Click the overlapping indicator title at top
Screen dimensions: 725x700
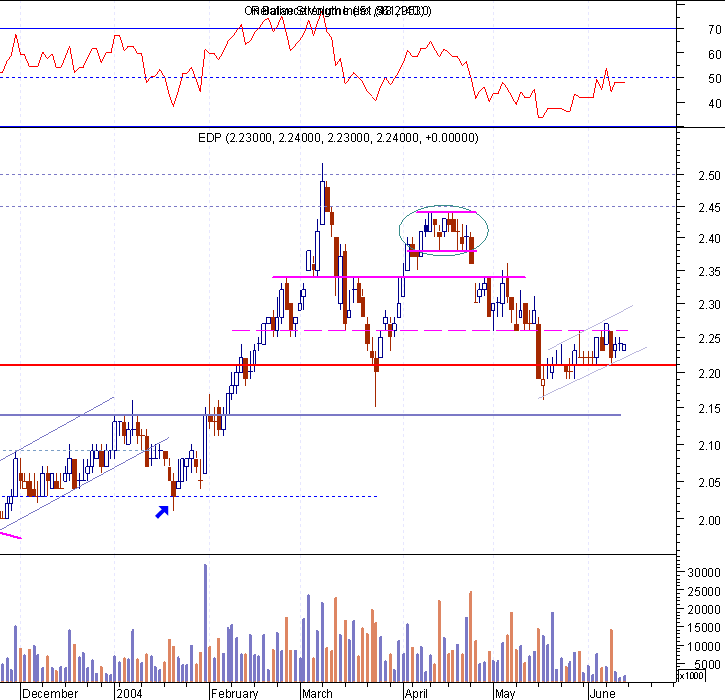point(338,11)
